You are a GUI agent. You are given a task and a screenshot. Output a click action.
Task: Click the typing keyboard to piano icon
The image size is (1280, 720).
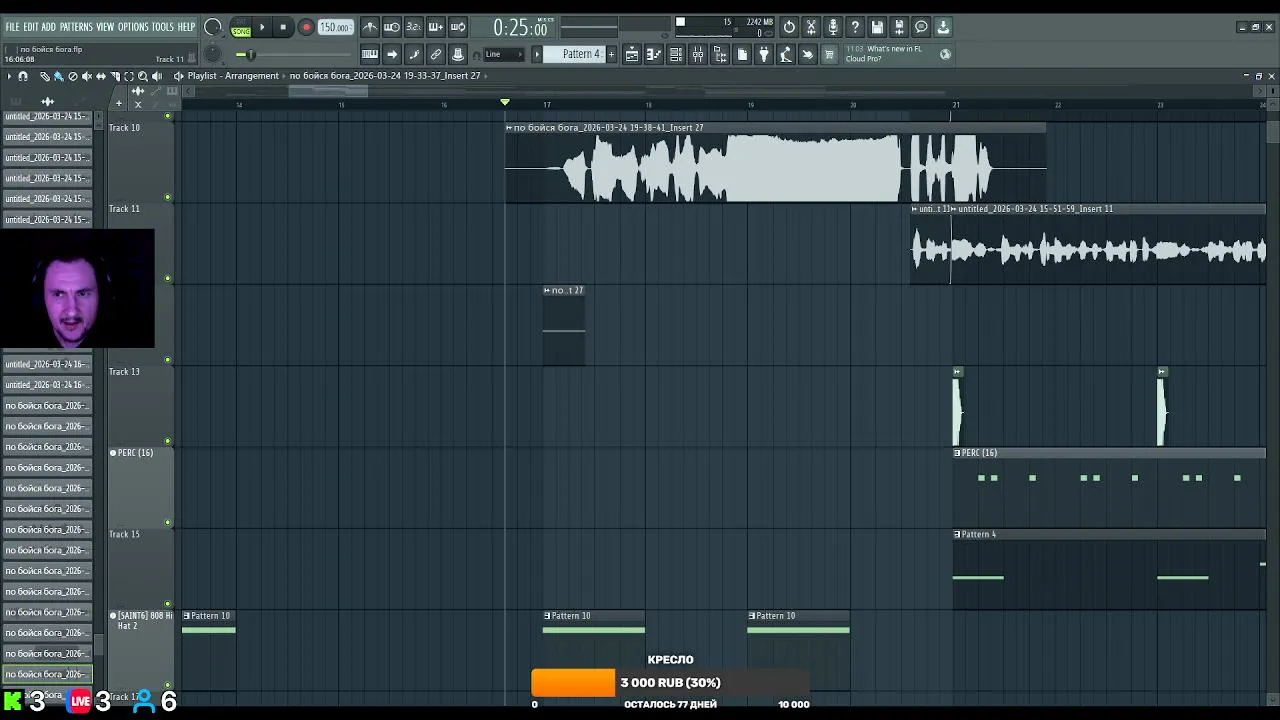(370, 54)
